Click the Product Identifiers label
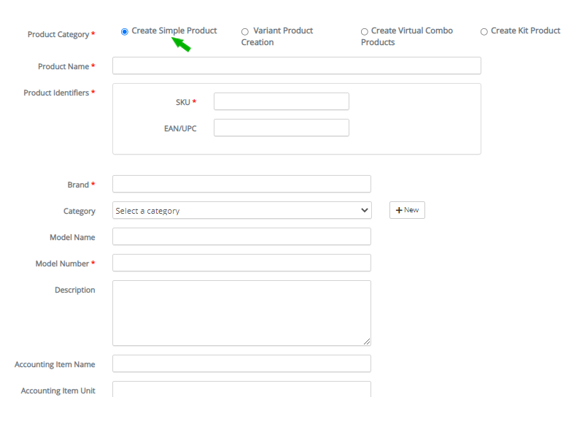Image resolution: width=585 pixels, height=429 pixels. (x=56, y=93)
